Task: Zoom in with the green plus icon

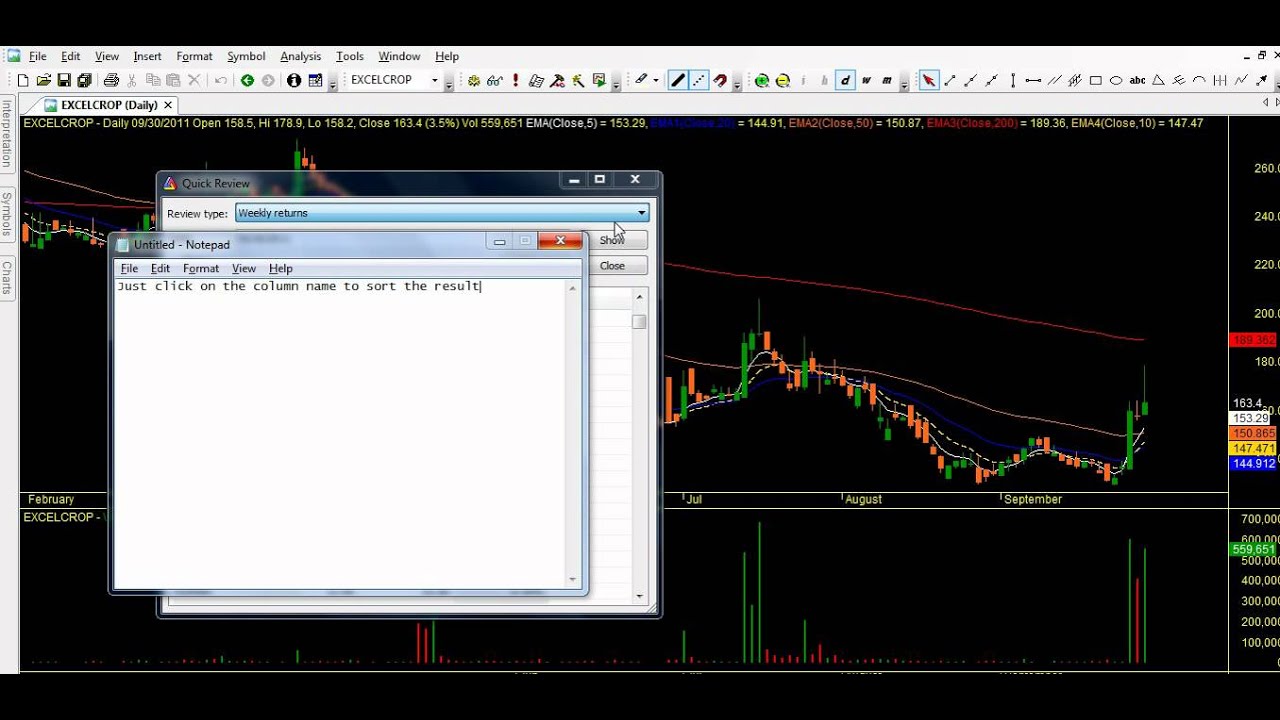Action: (762, 80)
